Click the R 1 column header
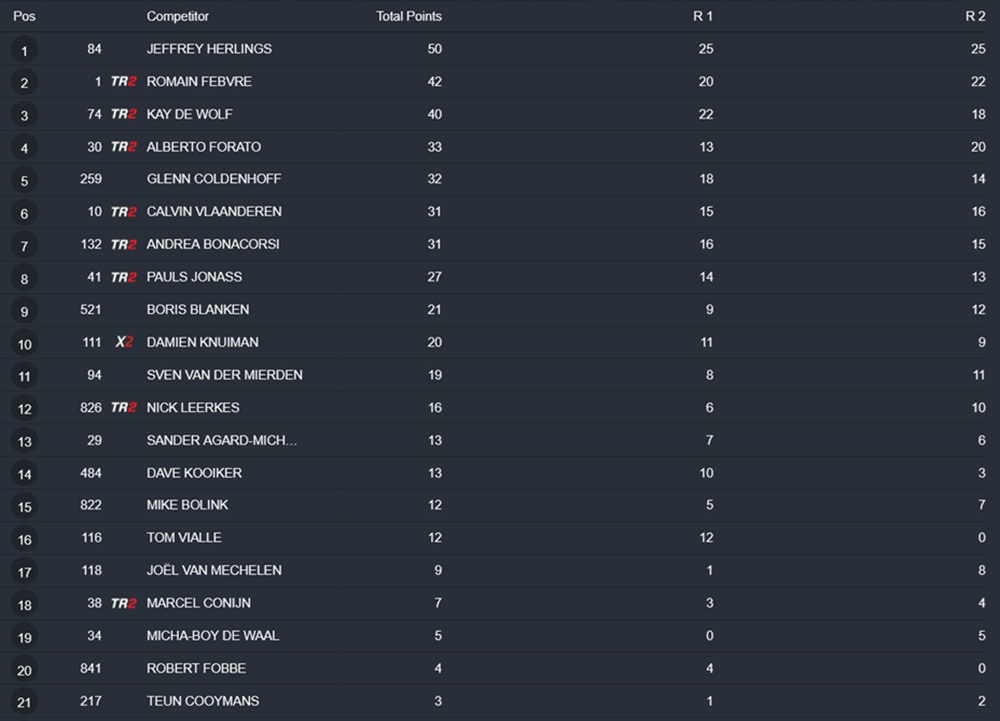Image resolution: width=1000 pixels, height=721 pixels. (x=704, y=16)
